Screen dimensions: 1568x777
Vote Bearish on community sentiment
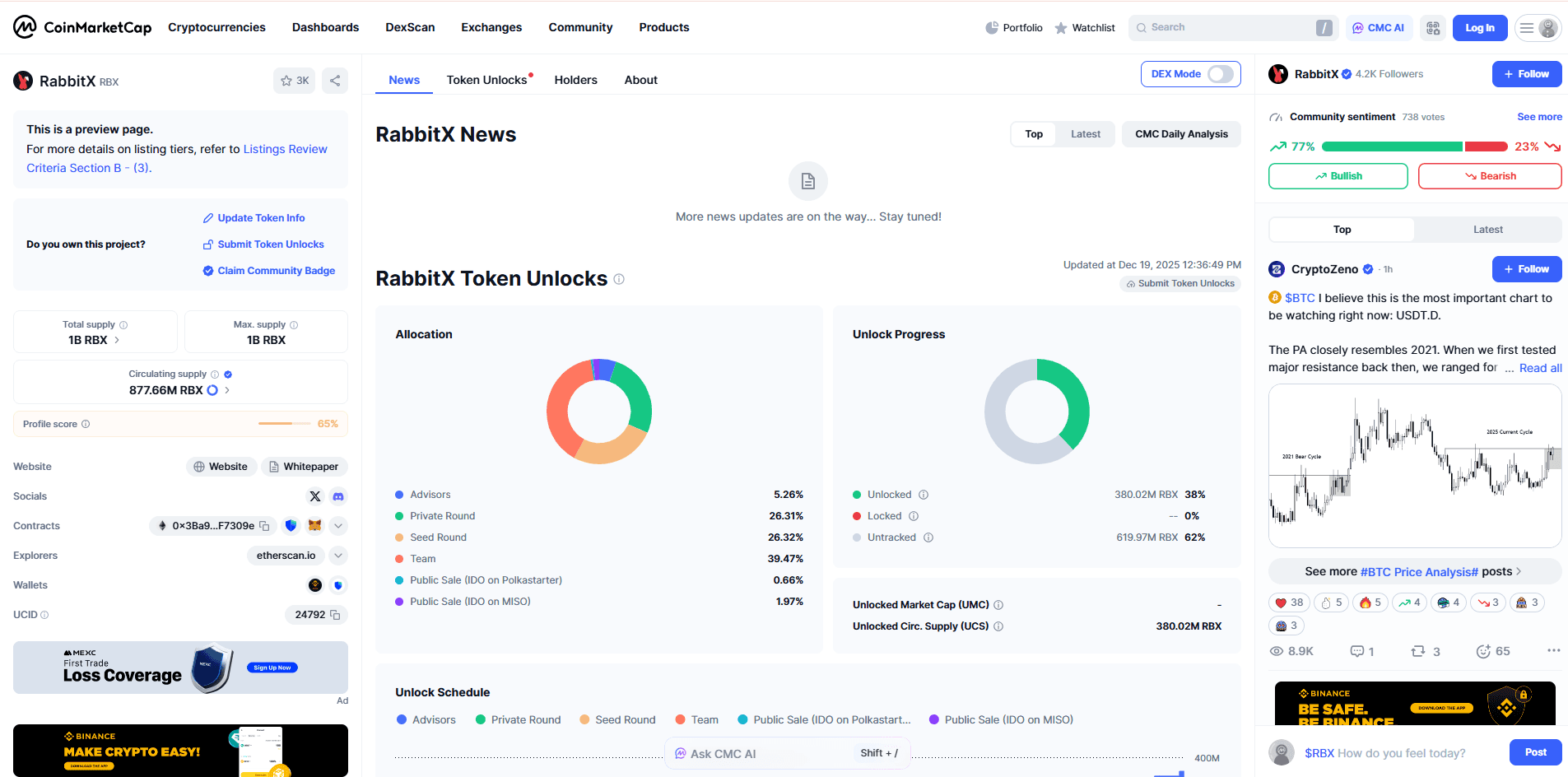tap(1490, 176)
